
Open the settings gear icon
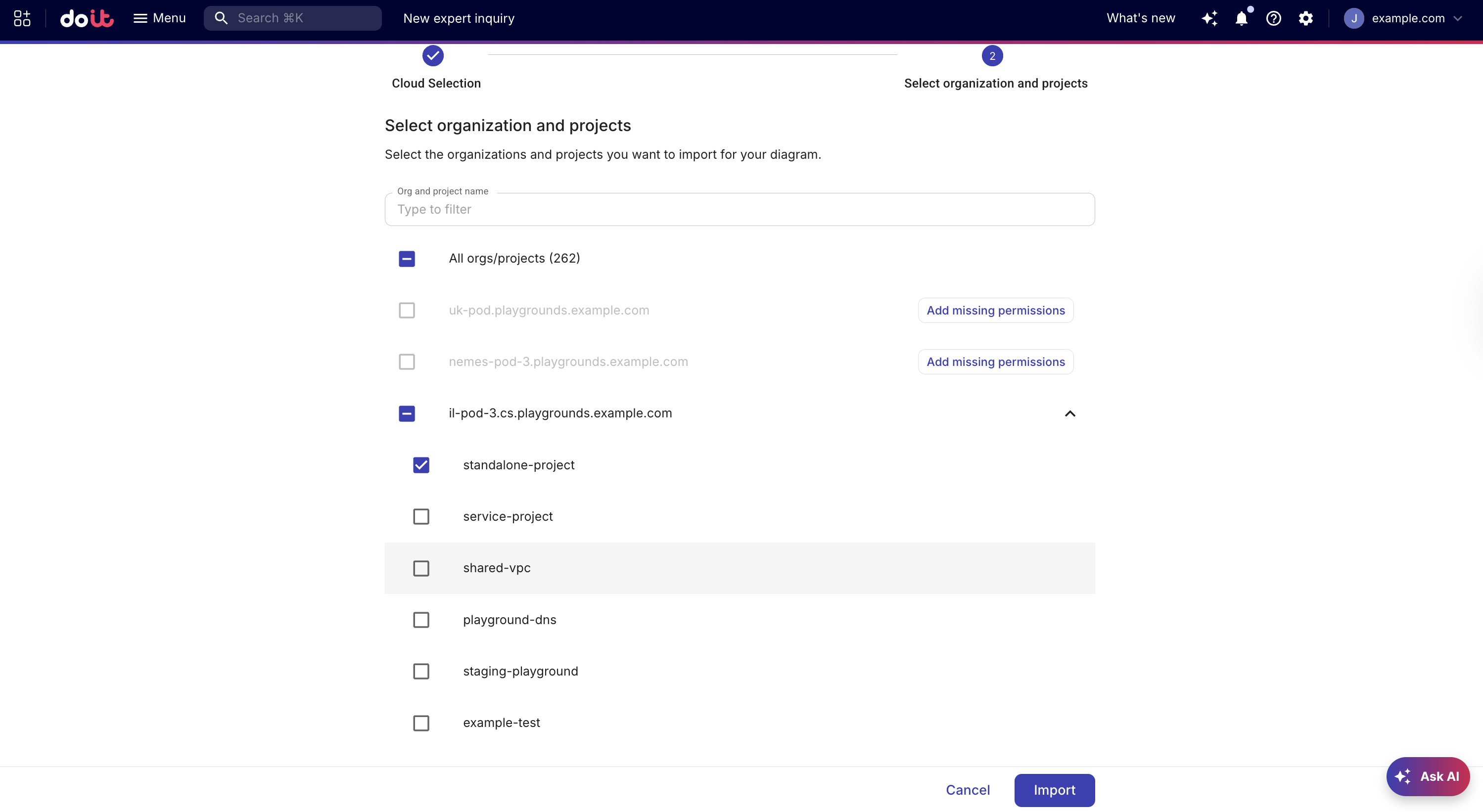coord(1306,18)
